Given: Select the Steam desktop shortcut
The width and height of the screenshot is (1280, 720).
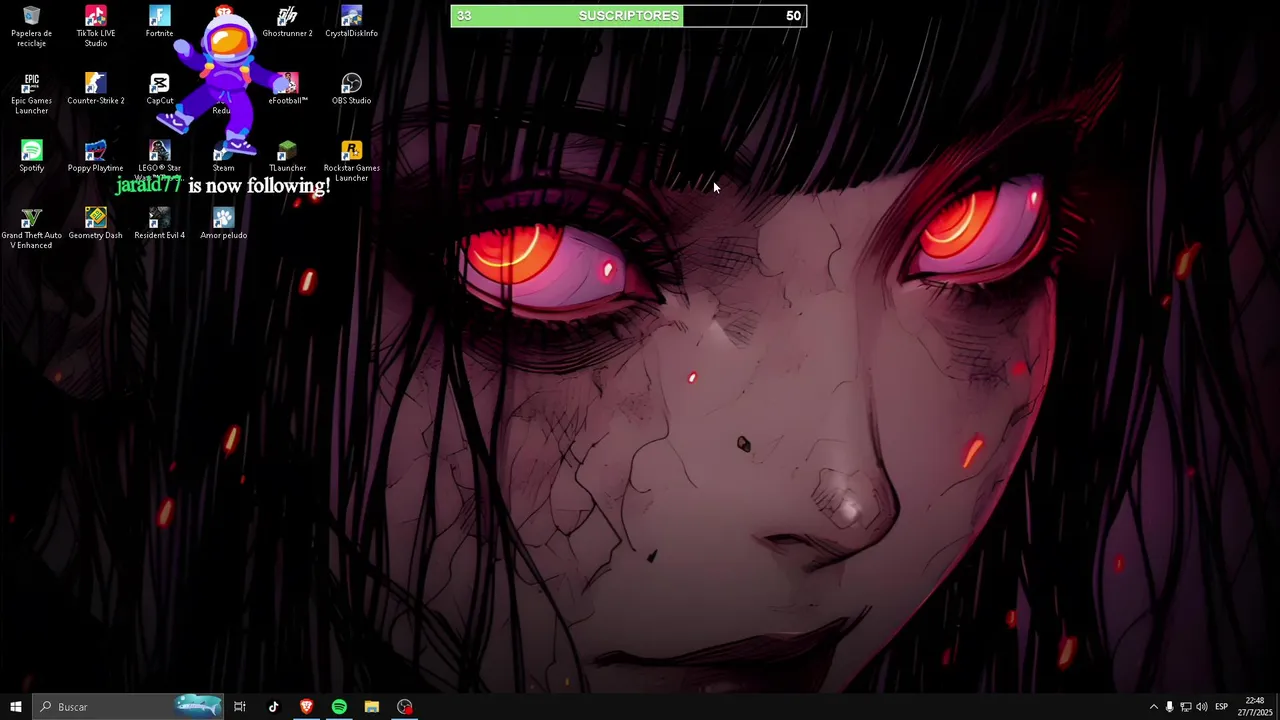Looking at the screenshot, I should (223, 156).
